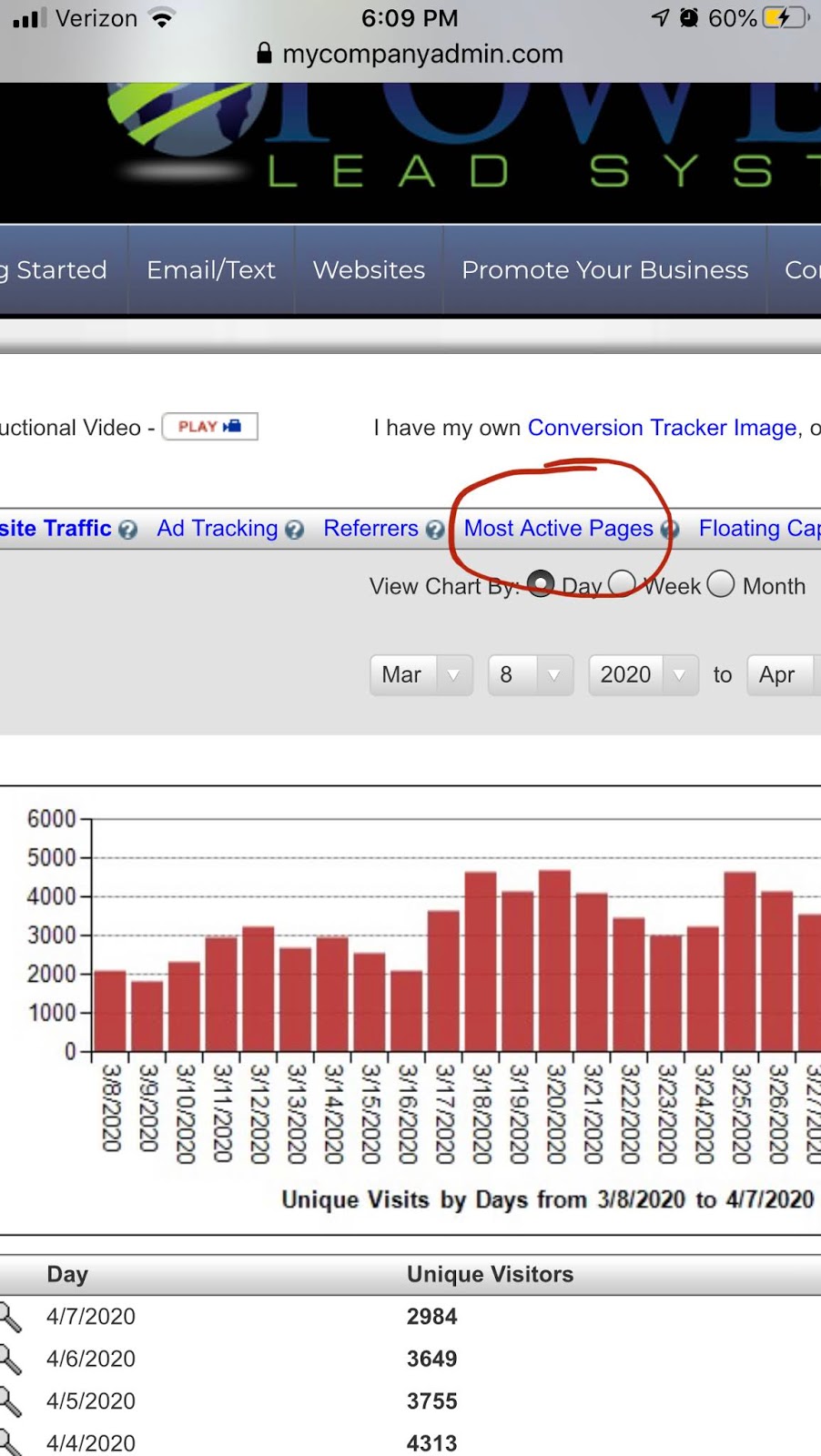
Task: Select Month chart view radio button
Action: pos(720,583)
